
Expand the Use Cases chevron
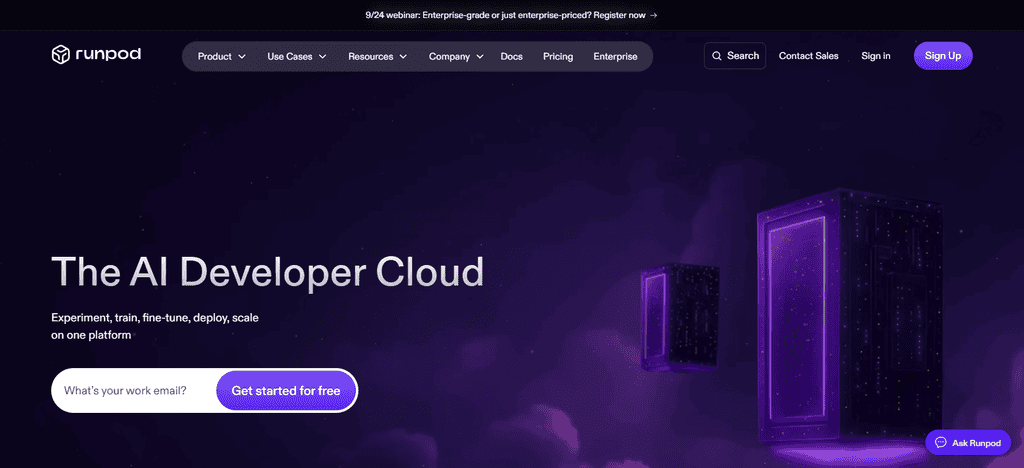(x=322, y=57)
